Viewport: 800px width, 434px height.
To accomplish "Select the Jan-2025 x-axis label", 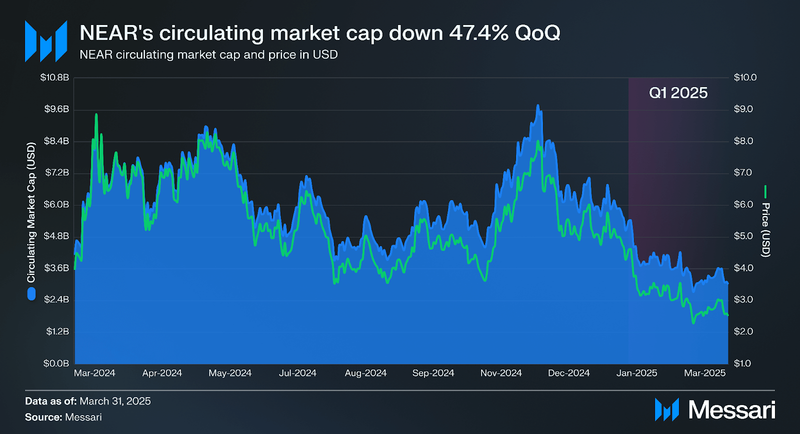I will tap(637, 373).
